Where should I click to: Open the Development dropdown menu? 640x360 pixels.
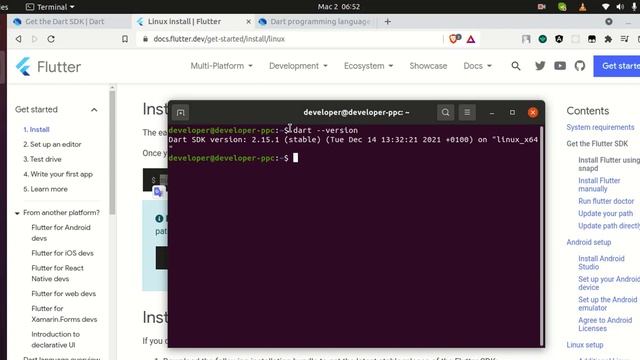[x=298, y=66]
